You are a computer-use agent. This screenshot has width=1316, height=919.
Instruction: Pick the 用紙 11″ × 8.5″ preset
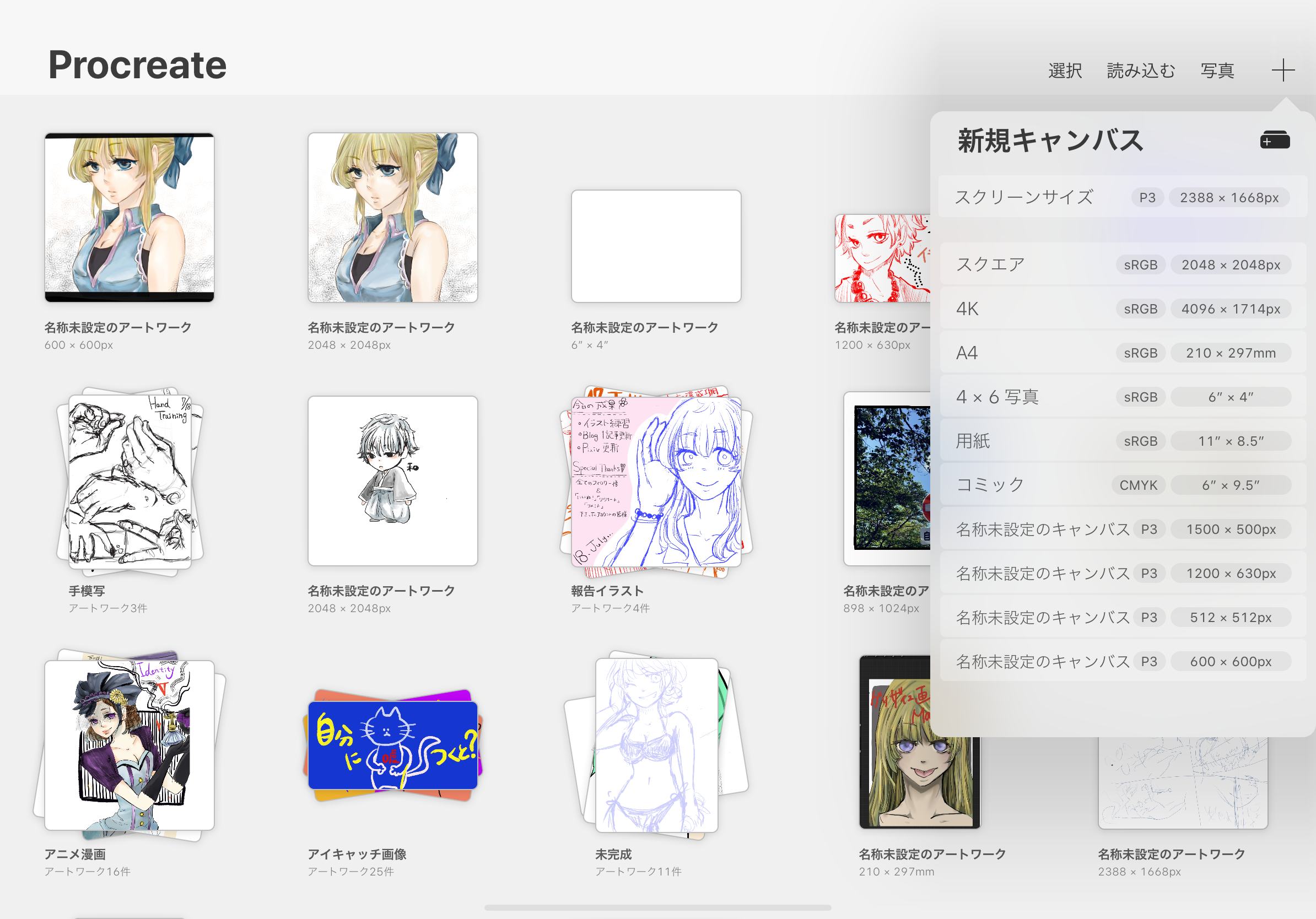(1122, 441)
